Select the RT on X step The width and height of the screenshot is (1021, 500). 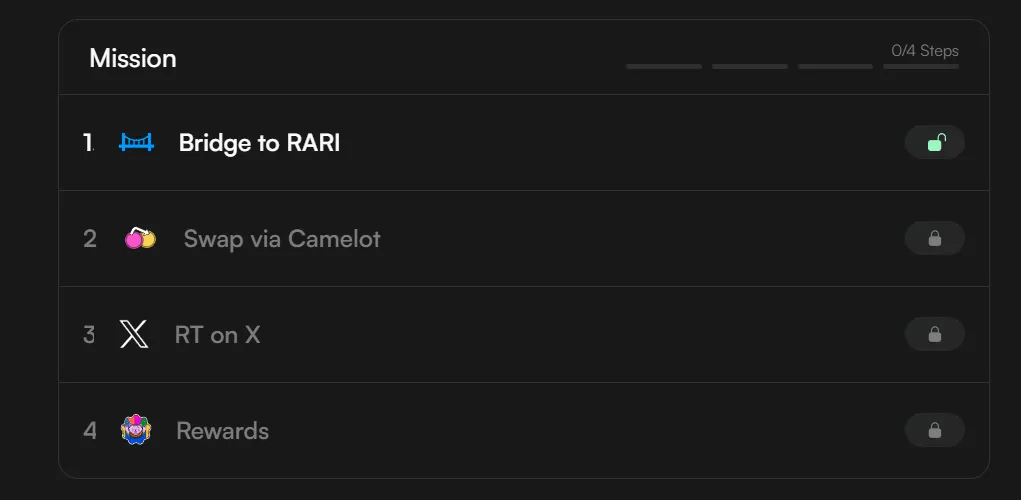coord(217,335)
